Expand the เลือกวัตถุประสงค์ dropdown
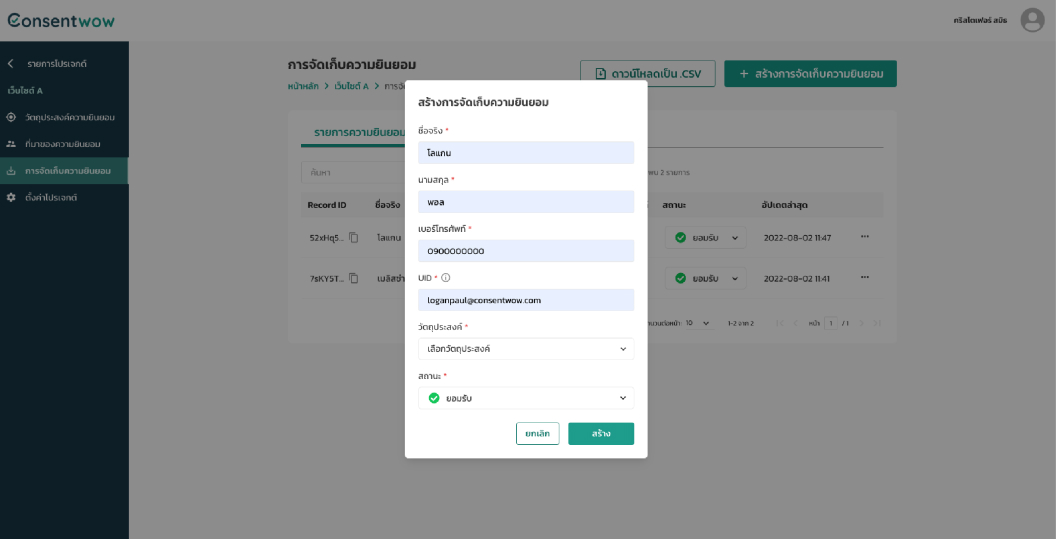 [526, 349]
